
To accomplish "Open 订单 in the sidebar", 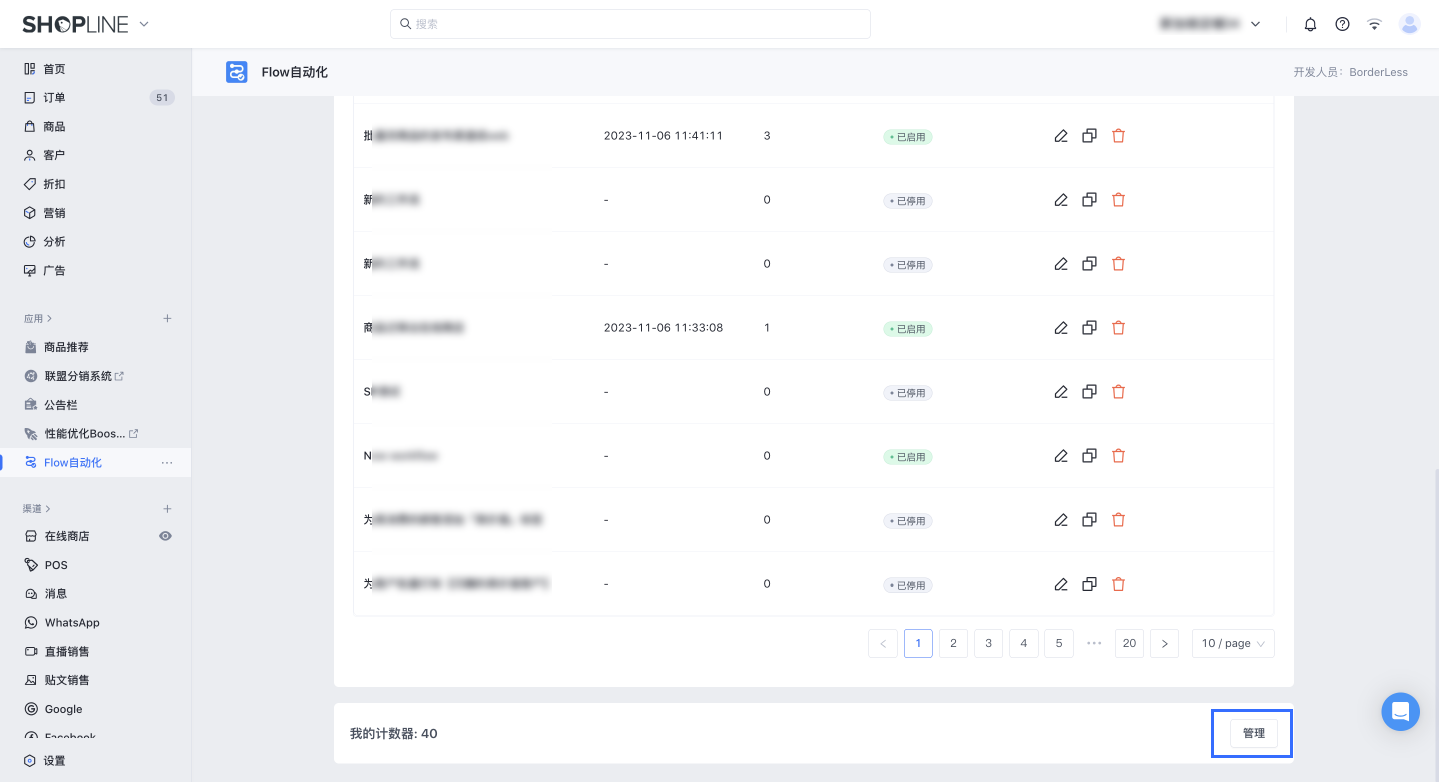I will pos(54,98).
